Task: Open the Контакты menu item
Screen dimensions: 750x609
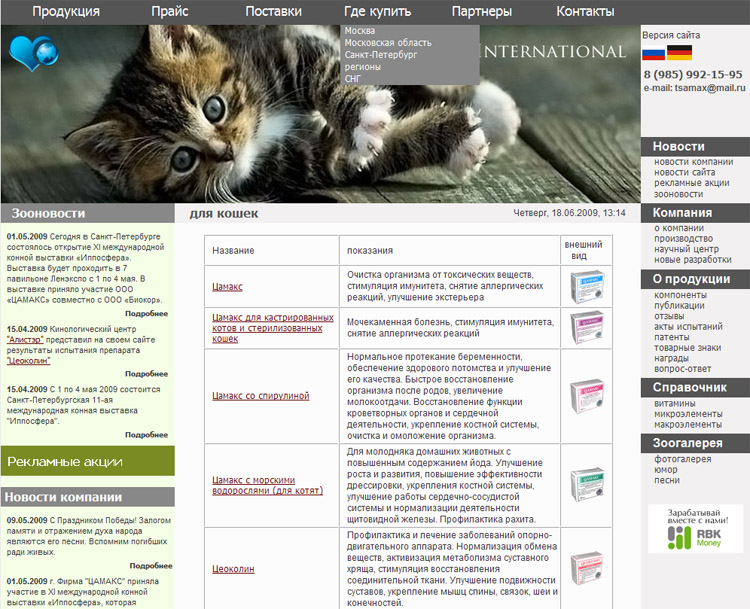Action: (x=585, y=11)
